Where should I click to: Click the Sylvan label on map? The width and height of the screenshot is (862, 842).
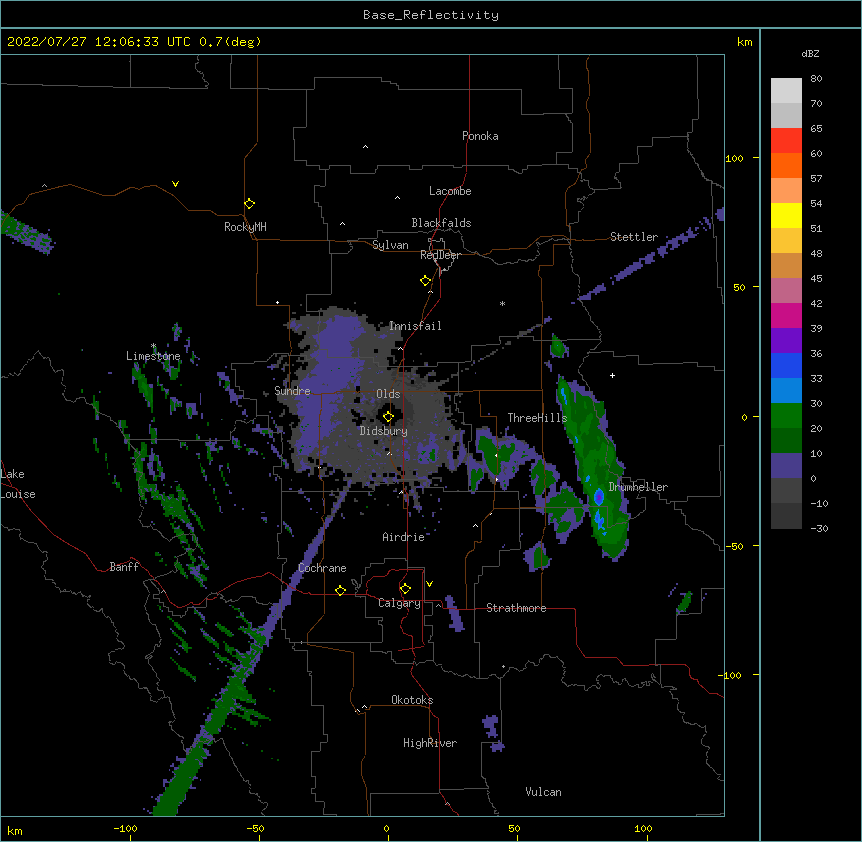click(x=390, y=245)
